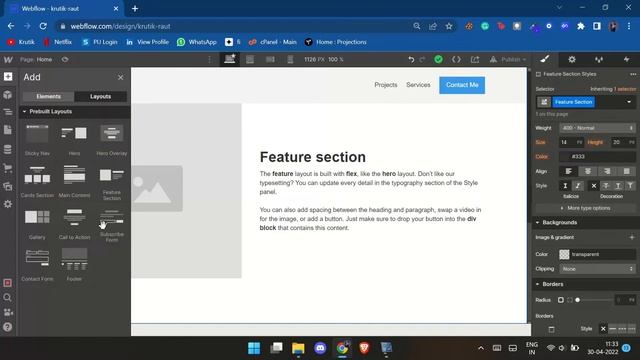Click the font color #333 field
Screen dimensions: 640x360
coord(597,157)
